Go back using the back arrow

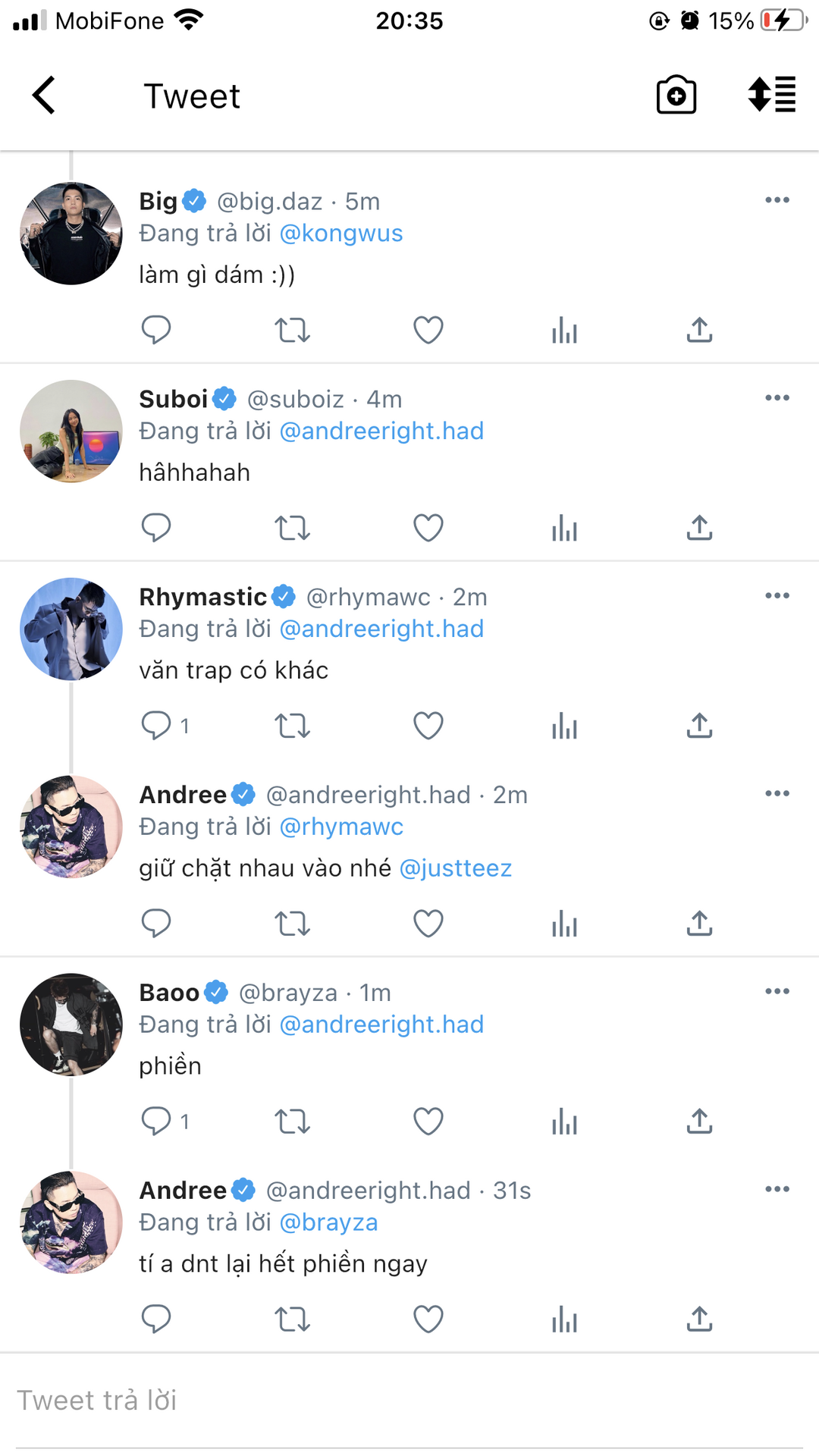point(44,96)
